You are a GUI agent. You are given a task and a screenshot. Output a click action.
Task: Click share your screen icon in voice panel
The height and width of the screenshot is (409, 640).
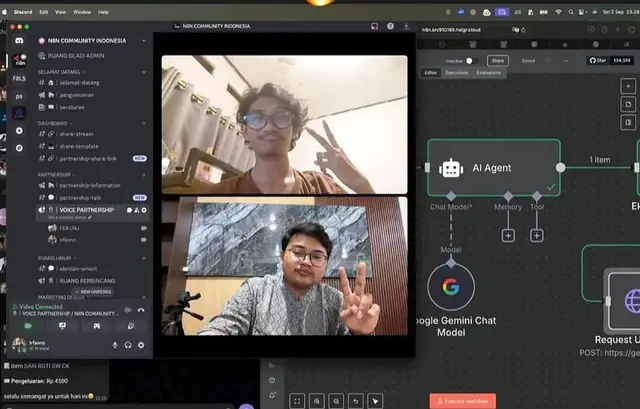click(62, 326)
